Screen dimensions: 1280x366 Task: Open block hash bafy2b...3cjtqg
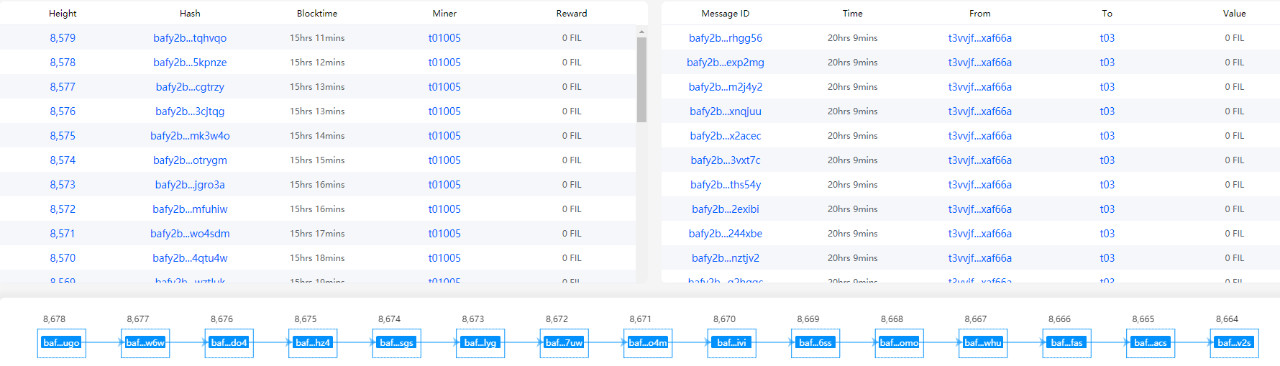pos(190,111)
